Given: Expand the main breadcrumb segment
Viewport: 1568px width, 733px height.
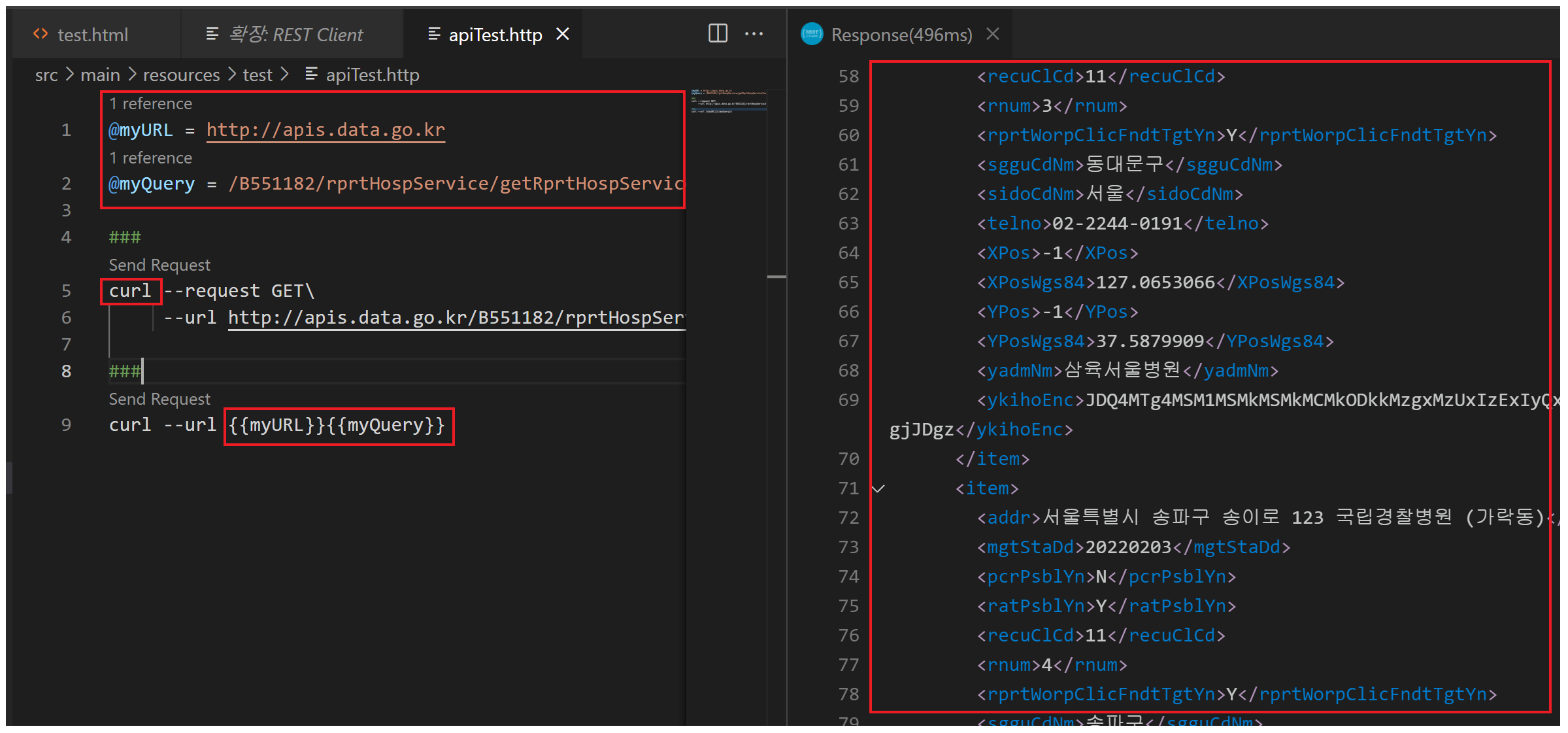Looking at the screenshot, I should [x=100, y=75].
